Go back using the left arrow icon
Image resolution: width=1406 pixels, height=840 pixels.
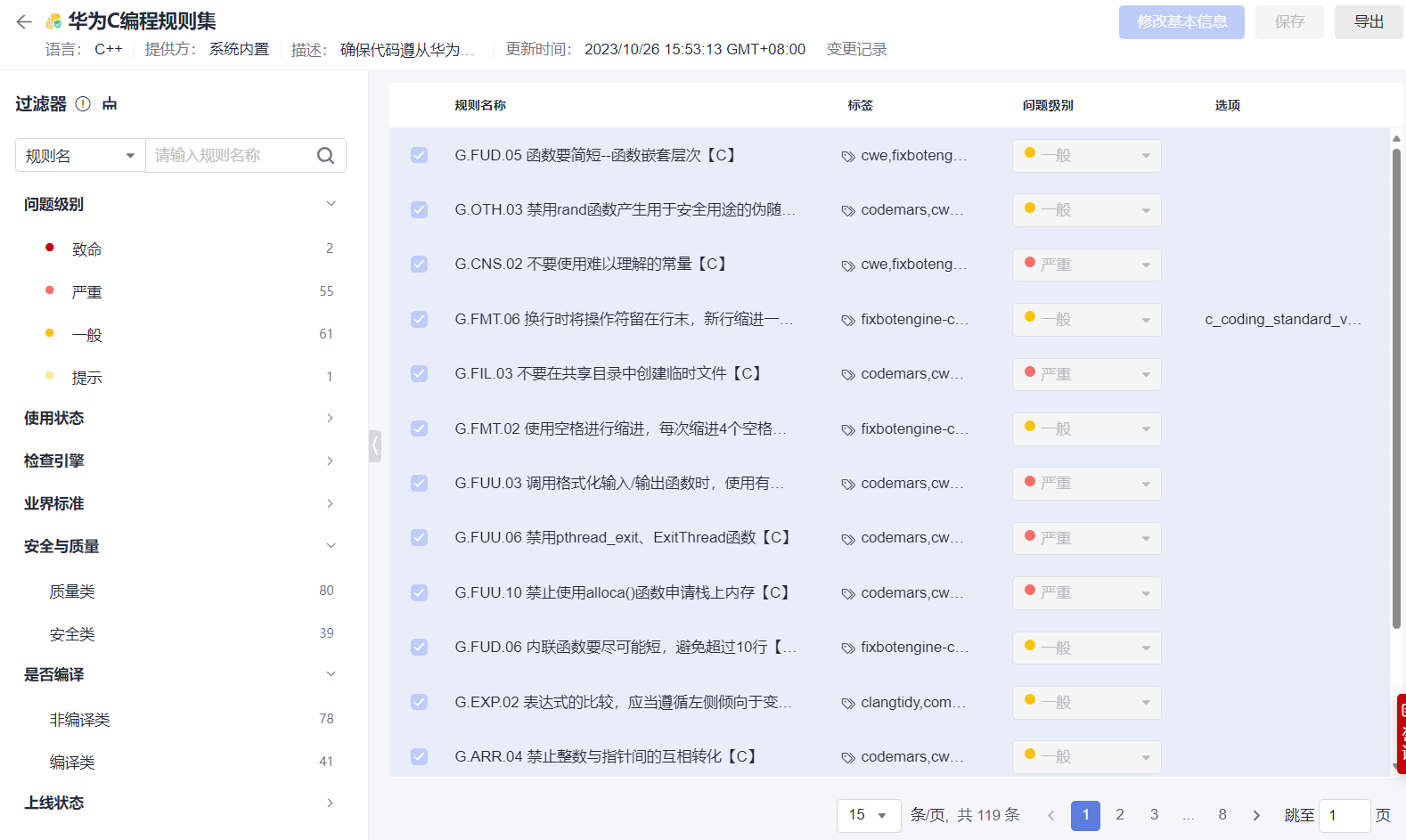tap(24, 21)
